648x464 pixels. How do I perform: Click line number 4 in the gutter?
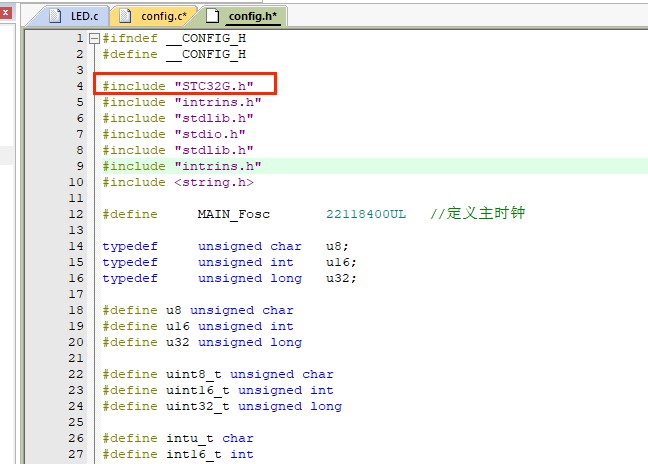[79, 86]
